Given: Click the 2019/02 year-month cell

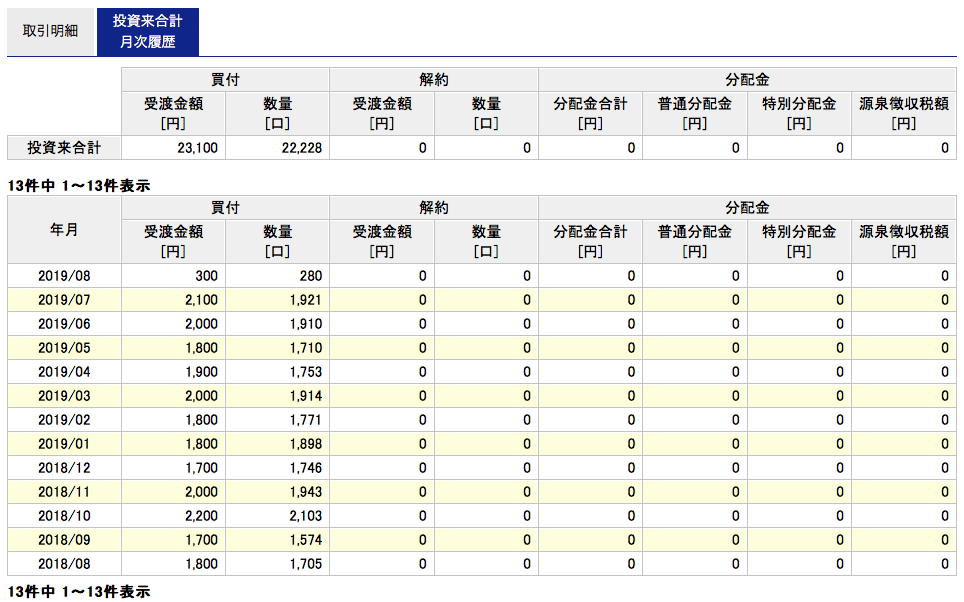Looking at the screenshot, I should tap(64, 420).
